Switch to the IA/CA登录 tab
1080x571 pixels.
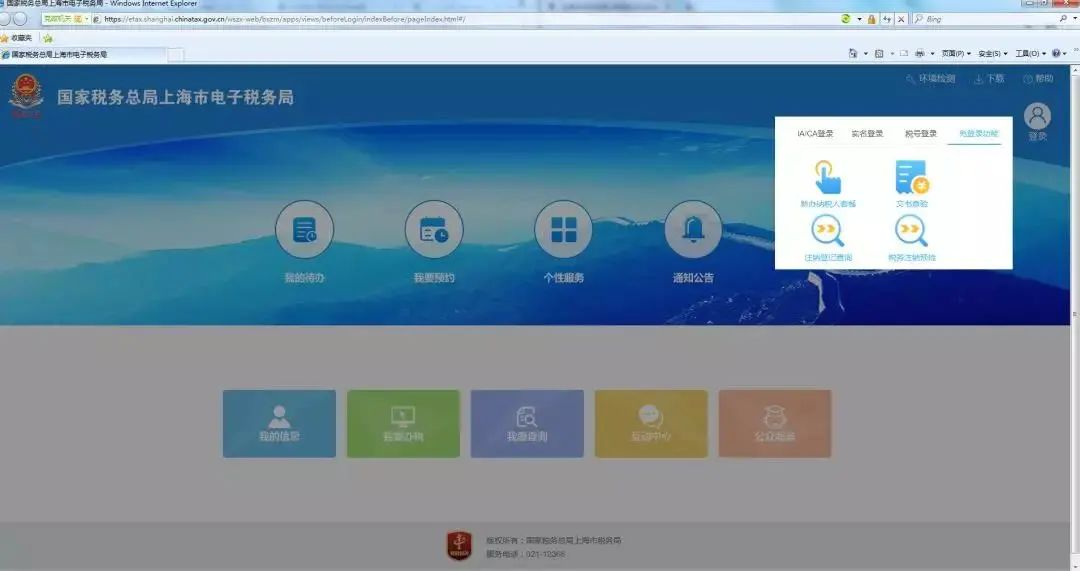coord(816,134)
